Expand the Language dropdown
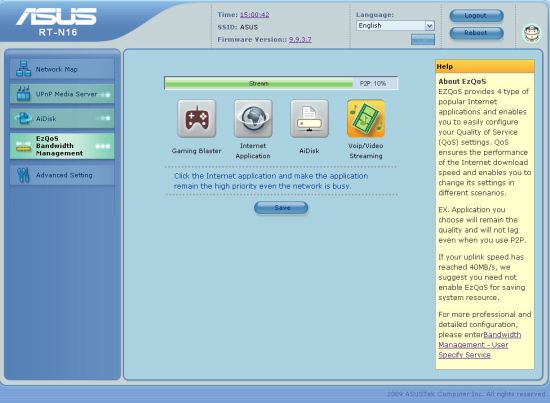Image resolution: width=550 pixels, height=403 pixels. coord(395,26)
